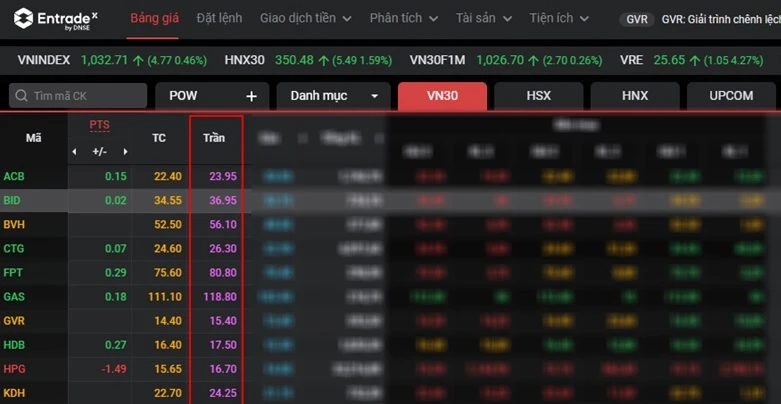Click the TC column header

click(159, 138)
